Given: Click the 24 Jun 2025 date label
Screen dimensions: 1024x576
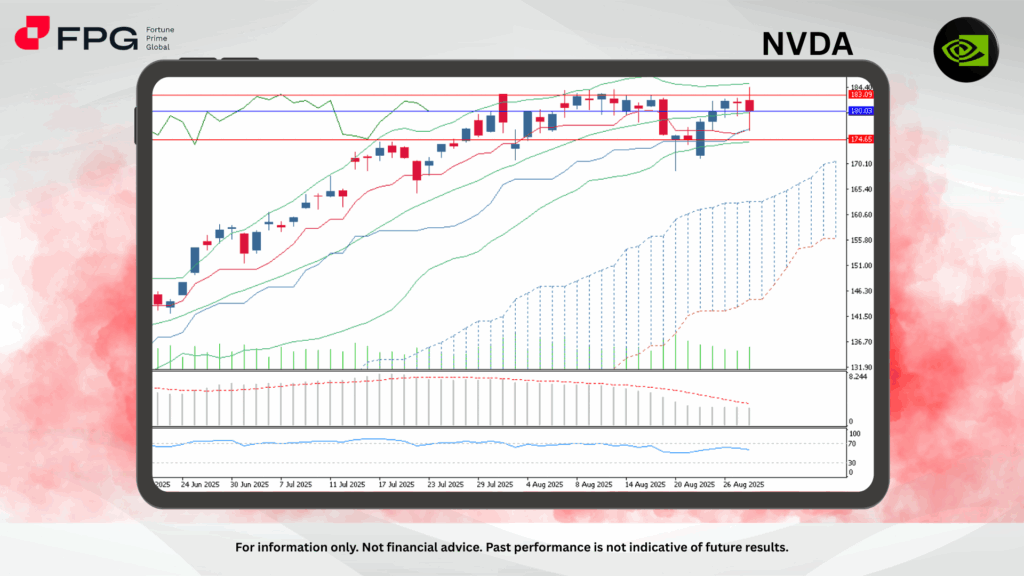Looking at the screenshot, I should 200,484.
